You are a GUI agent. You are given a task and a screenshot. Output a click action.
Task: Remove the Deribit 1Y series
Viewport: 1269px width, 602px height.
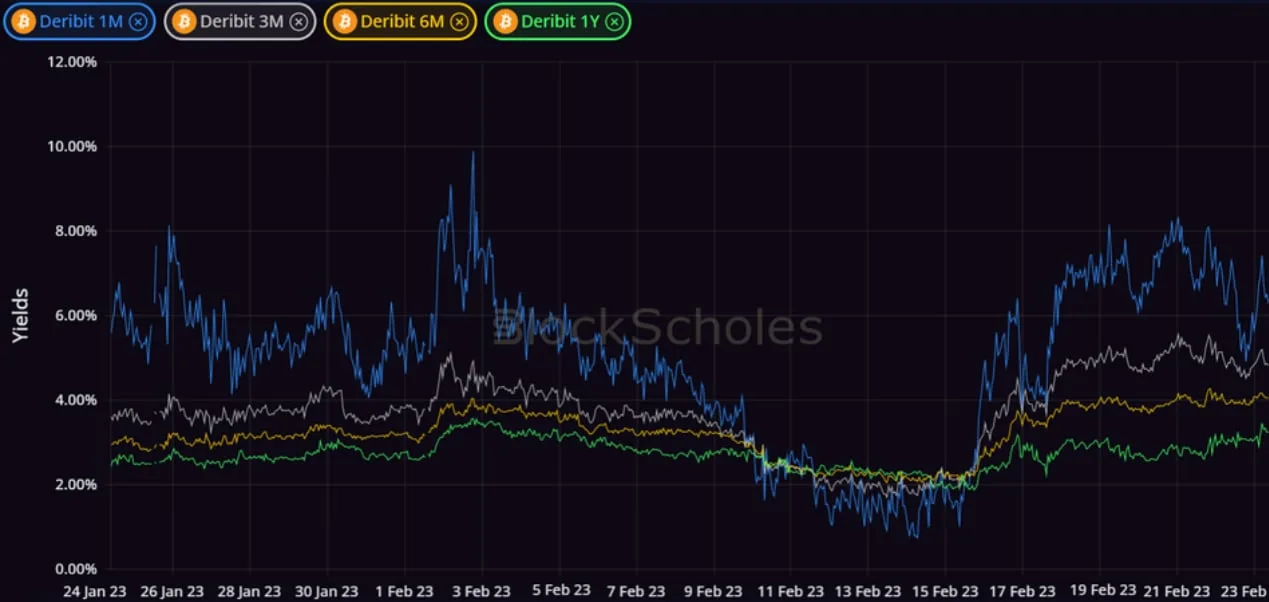coord(614,21)
